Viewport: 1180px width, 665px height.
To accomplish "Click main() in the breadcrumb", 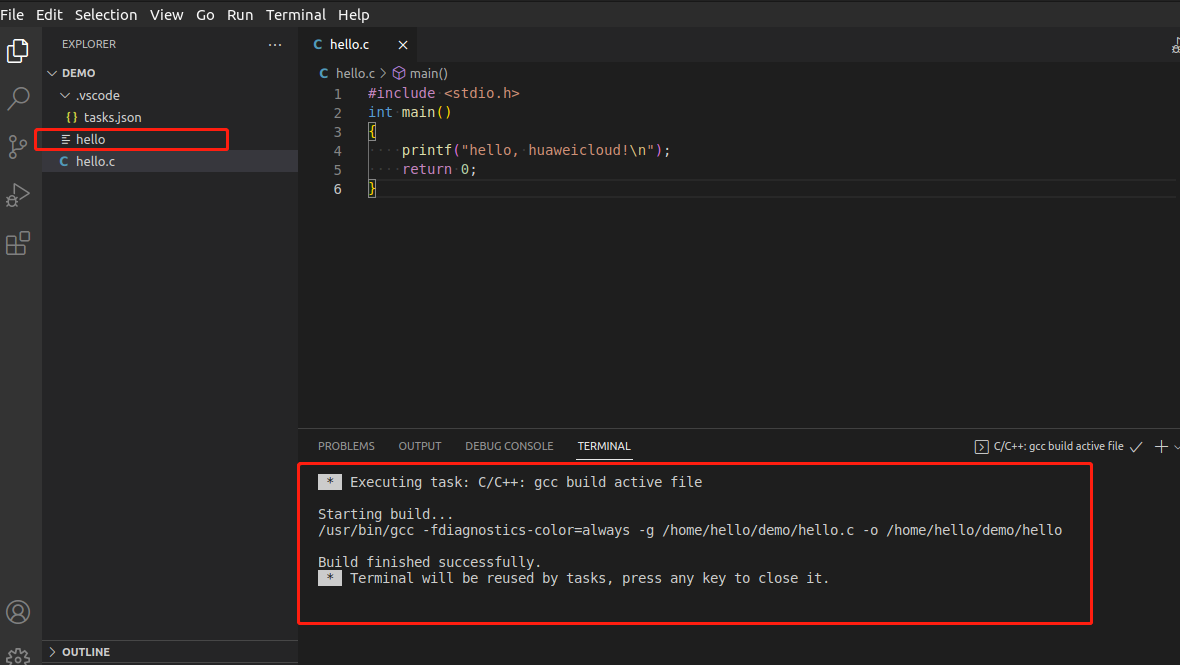I will [x=428, y=73].
